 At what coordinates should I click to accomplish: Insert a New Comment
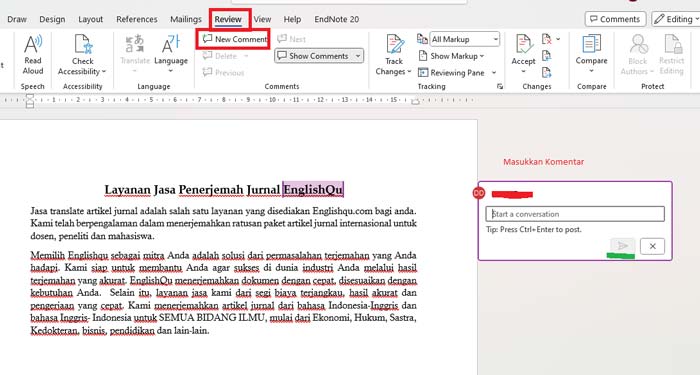(234, 39)
